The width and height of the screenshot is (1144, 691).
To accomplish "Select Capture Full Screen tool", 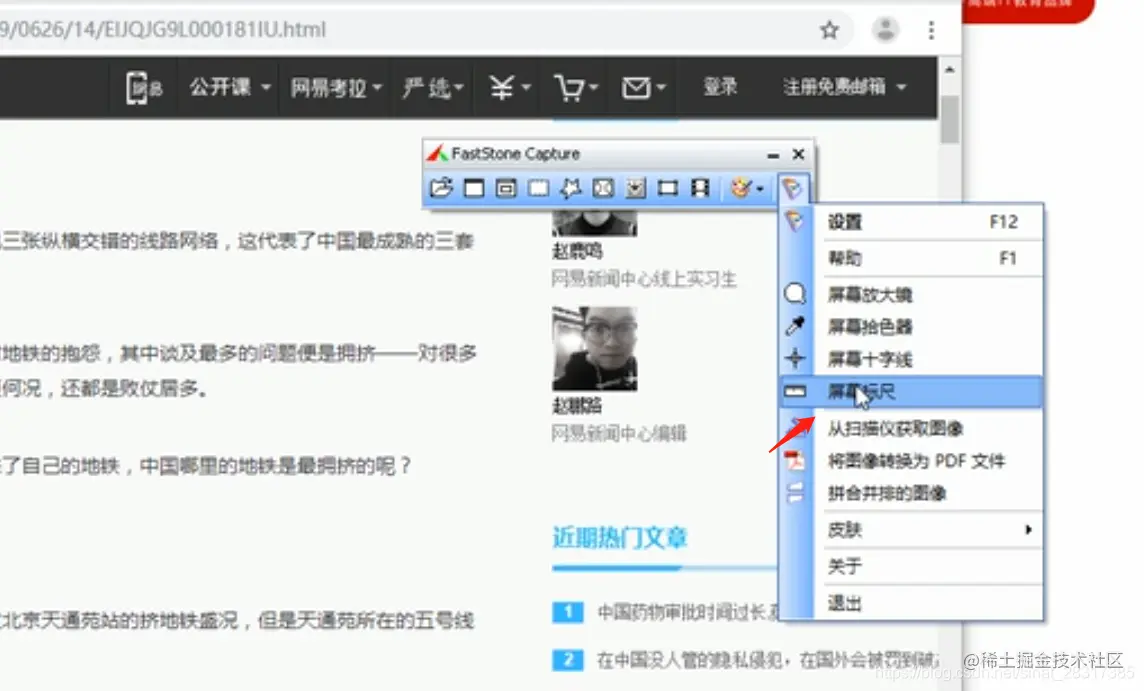I will pyautogui.click(x=603, y=188).
